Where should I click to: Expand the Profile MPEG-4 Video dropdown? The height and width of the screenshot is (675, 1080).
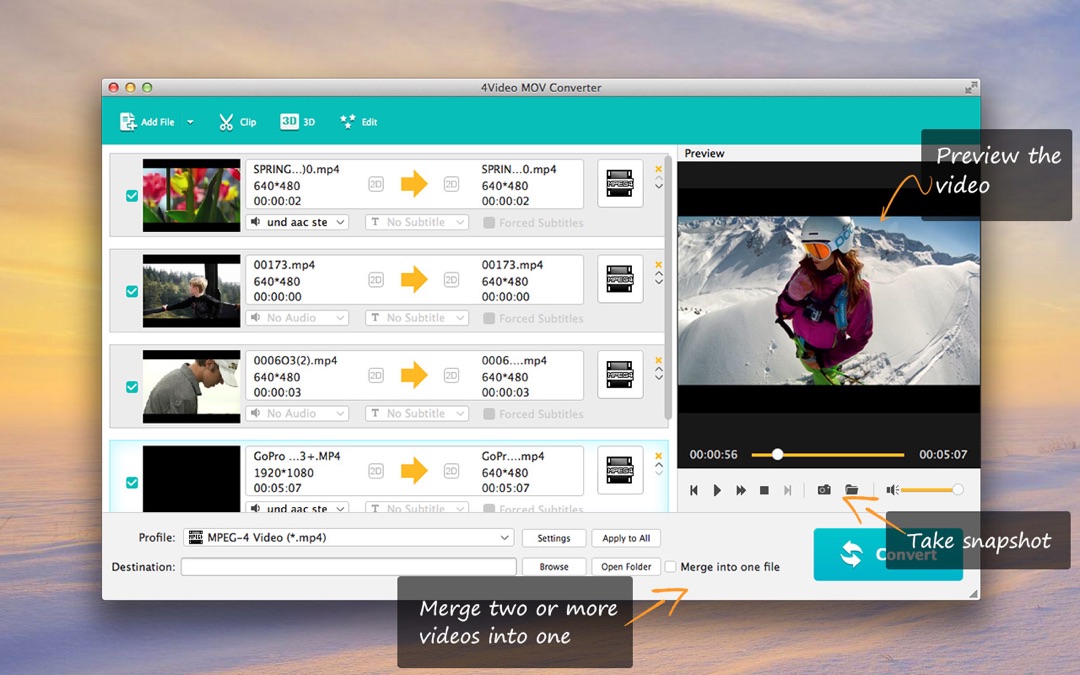click(504, 538)
